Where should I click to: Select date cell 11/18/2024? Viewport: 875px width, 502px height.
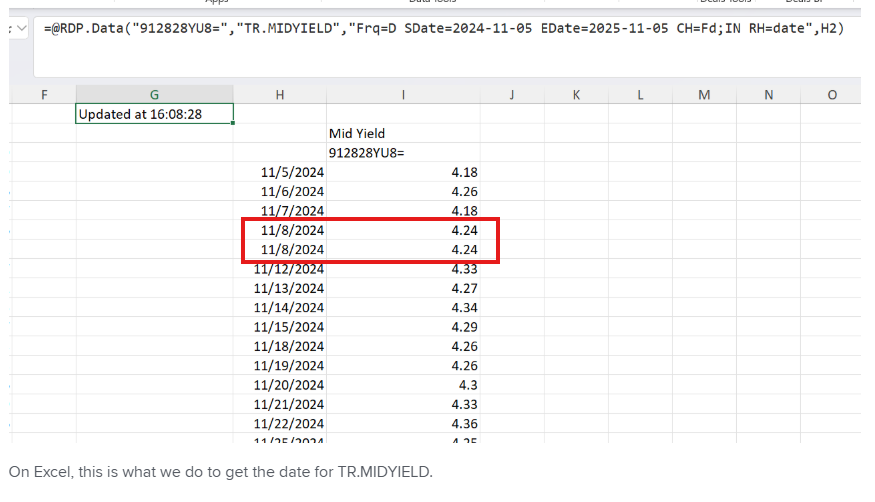[x=280, y=346]
